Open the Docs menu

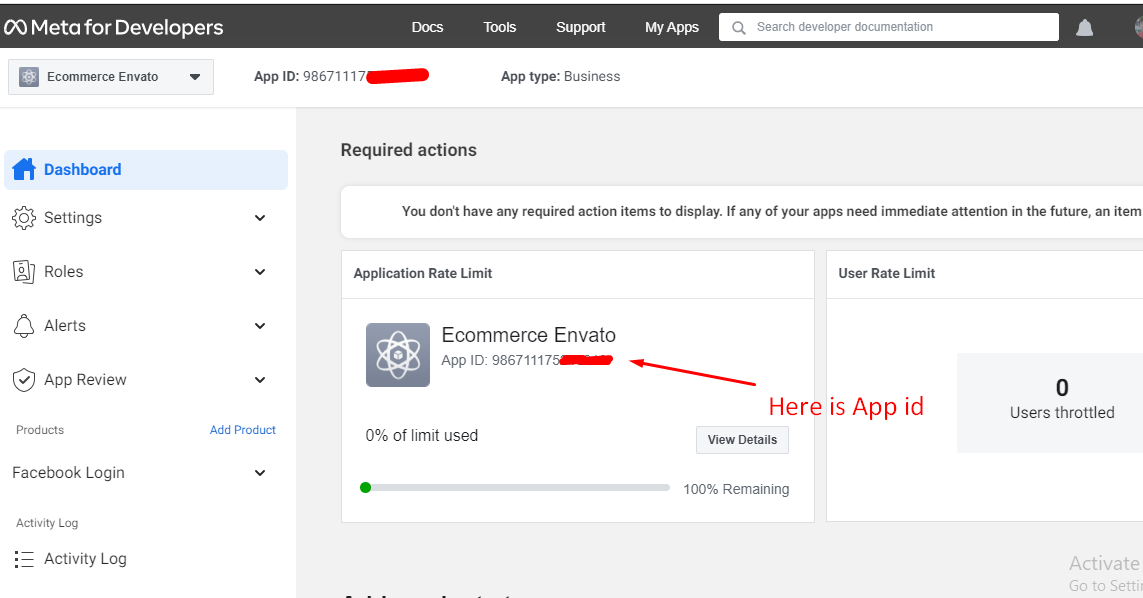(x=427, y=27)
